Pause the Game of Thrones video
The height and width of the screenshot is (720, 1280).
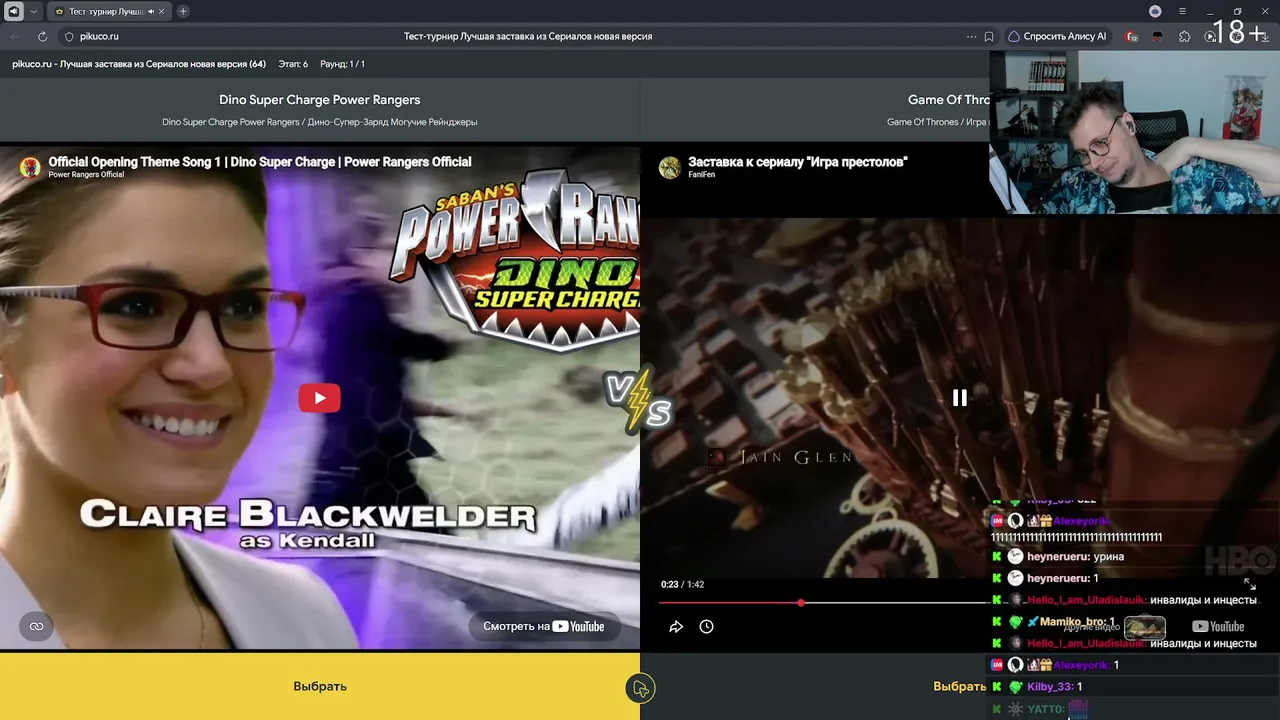click(x=960, y=398)
